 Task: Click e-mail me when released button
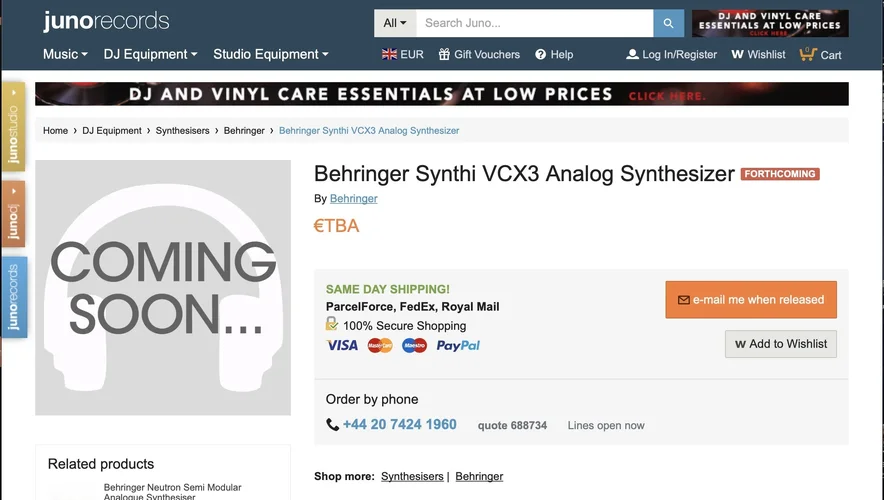tap(751, 299)
